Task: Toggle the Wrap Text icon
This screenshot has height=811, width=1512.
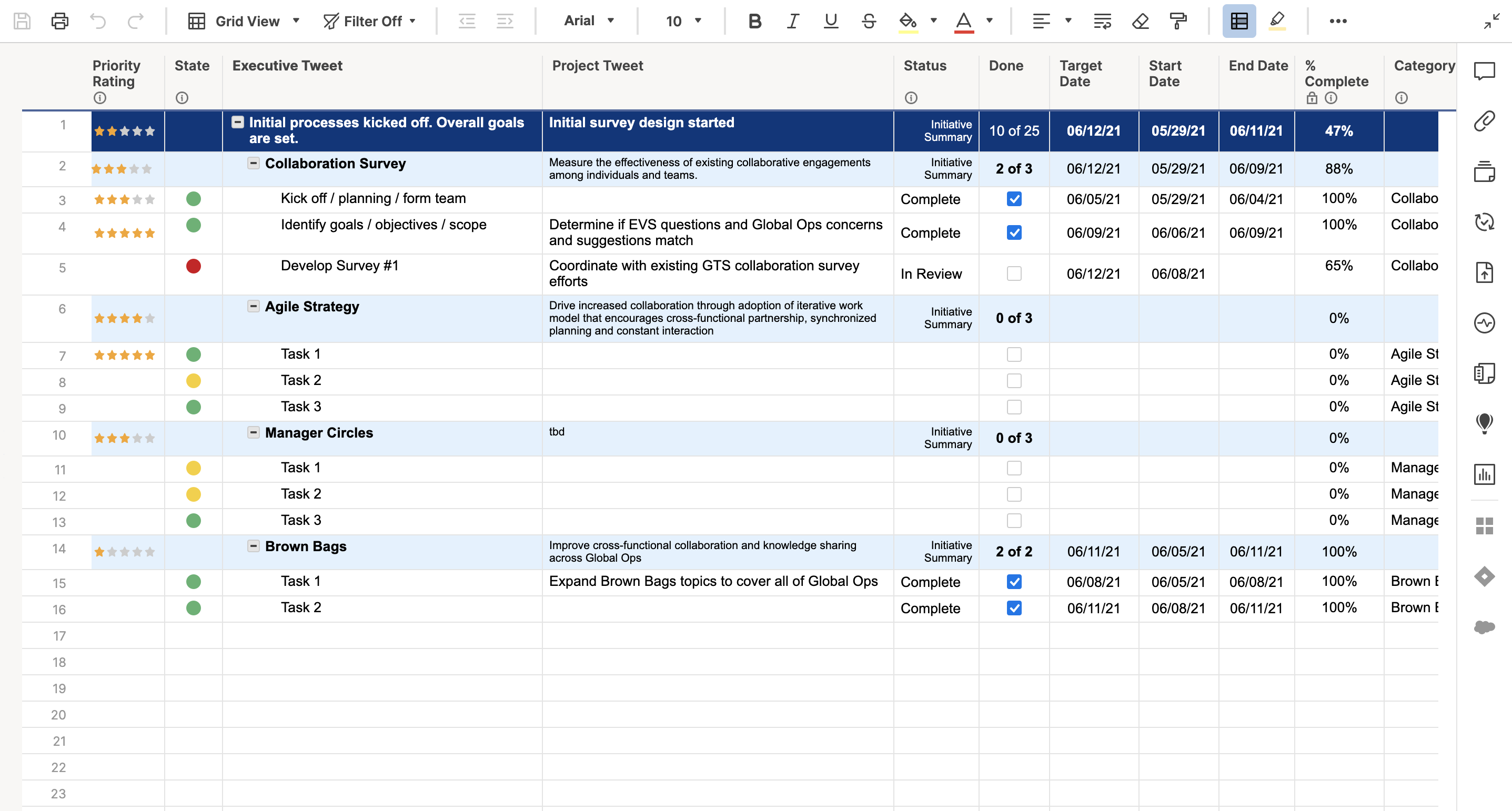Action: (1102, 21)
